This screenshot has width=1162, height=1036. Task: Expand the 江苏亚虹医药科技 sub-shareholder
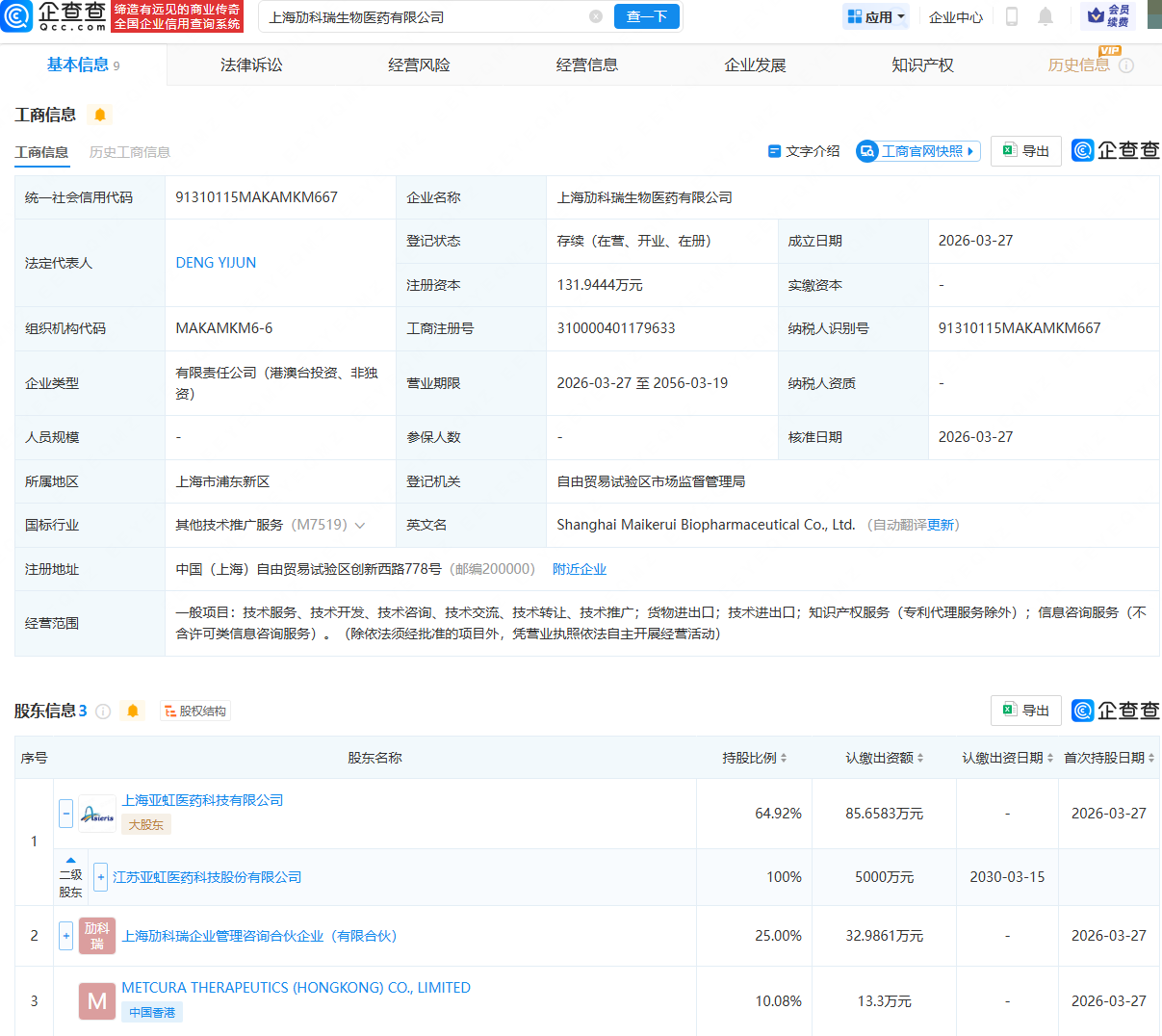tap(100, 877)
